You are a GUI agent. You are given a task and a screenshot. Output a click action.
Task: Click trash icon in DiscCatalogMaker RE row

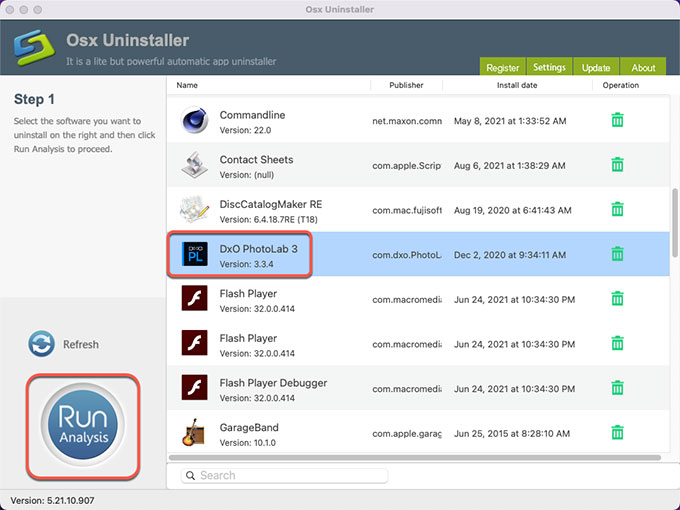pos(617,209)
